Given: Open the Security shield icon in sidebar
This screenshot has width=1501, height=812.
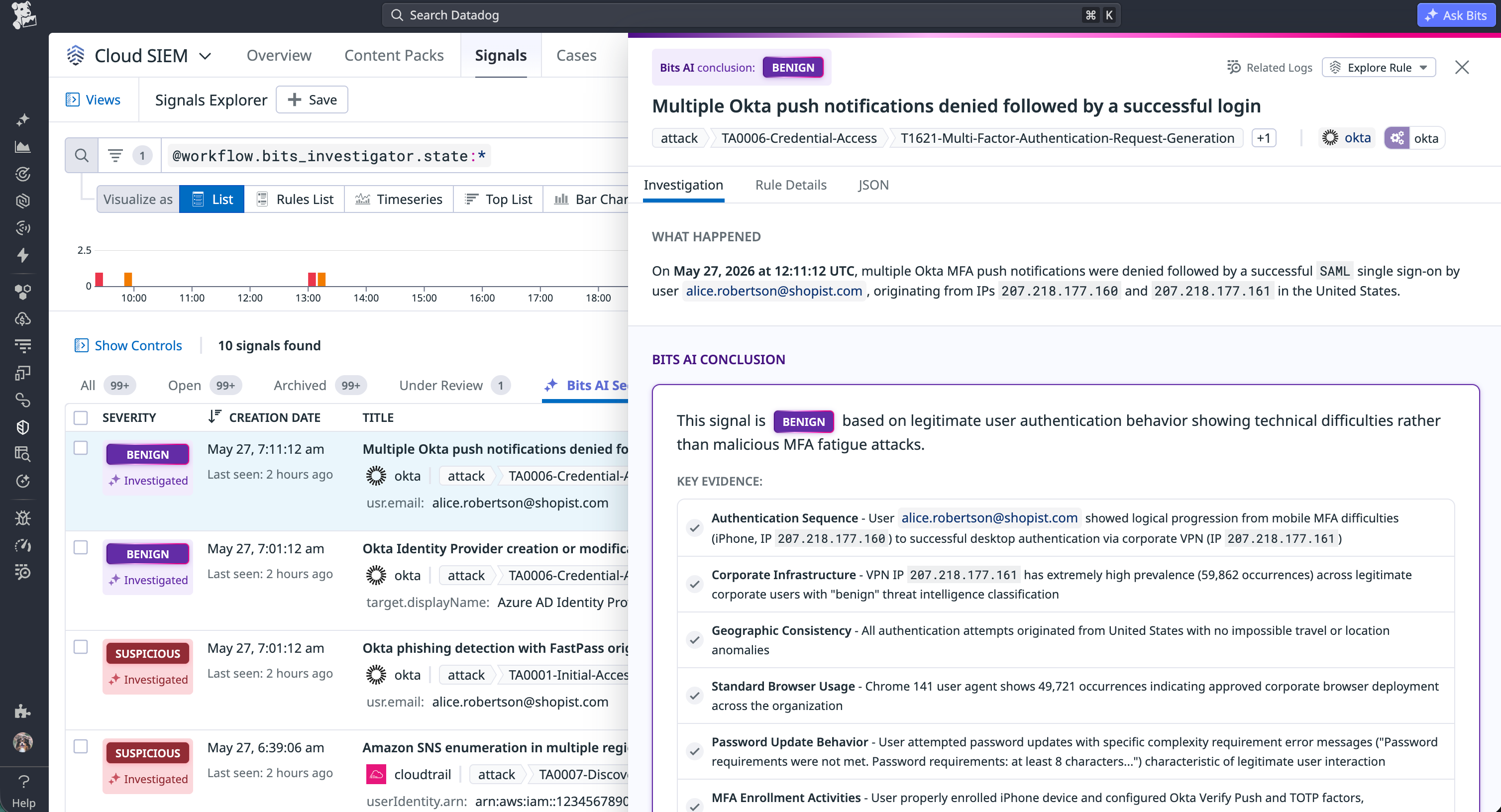Looking at the screenshot, I should coord(23,427).
